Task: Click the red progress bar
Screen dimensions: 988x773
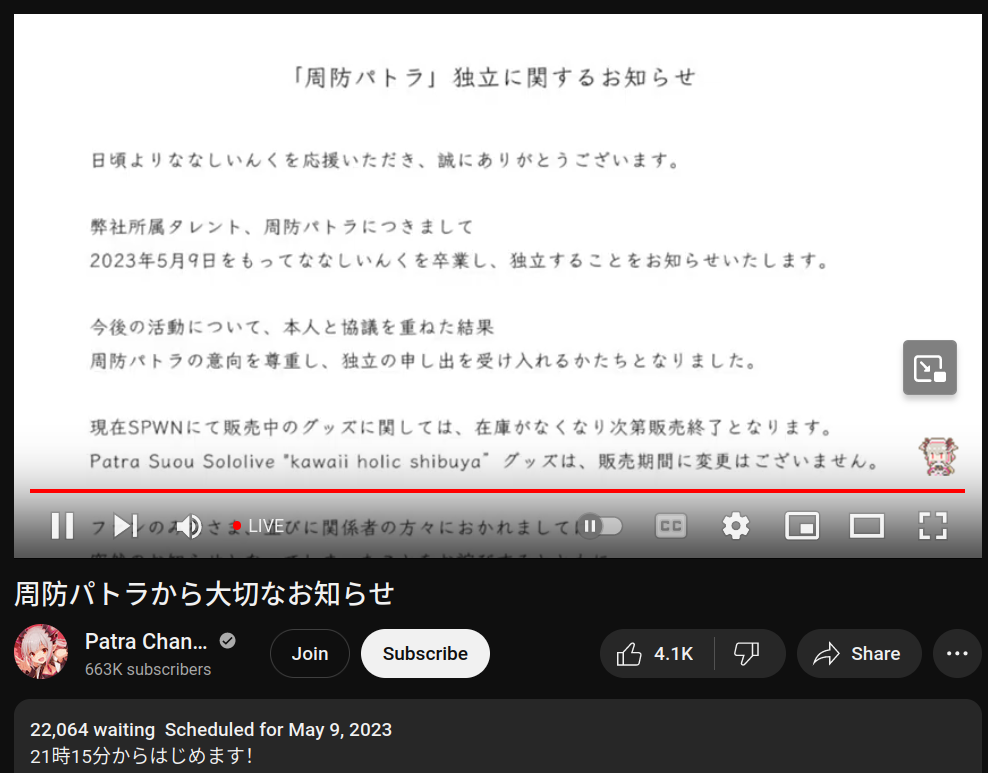Action: coord(497,491)
